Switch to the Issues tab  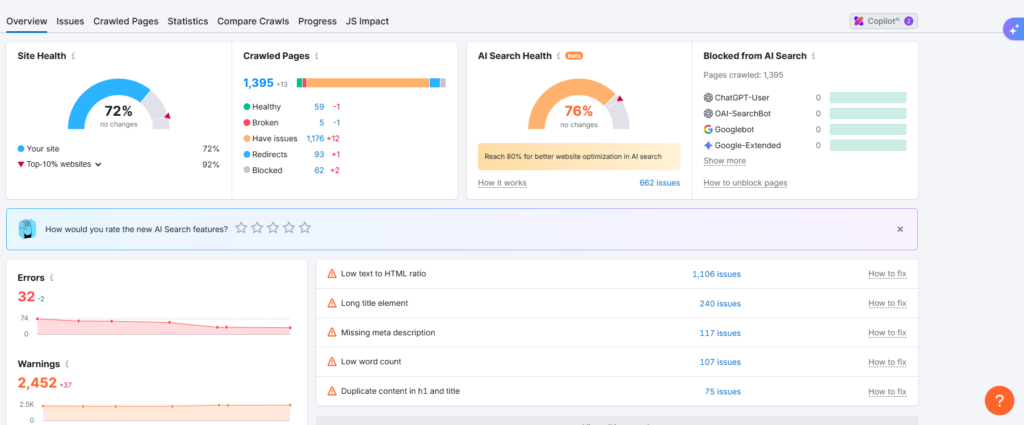coord(70,21)
